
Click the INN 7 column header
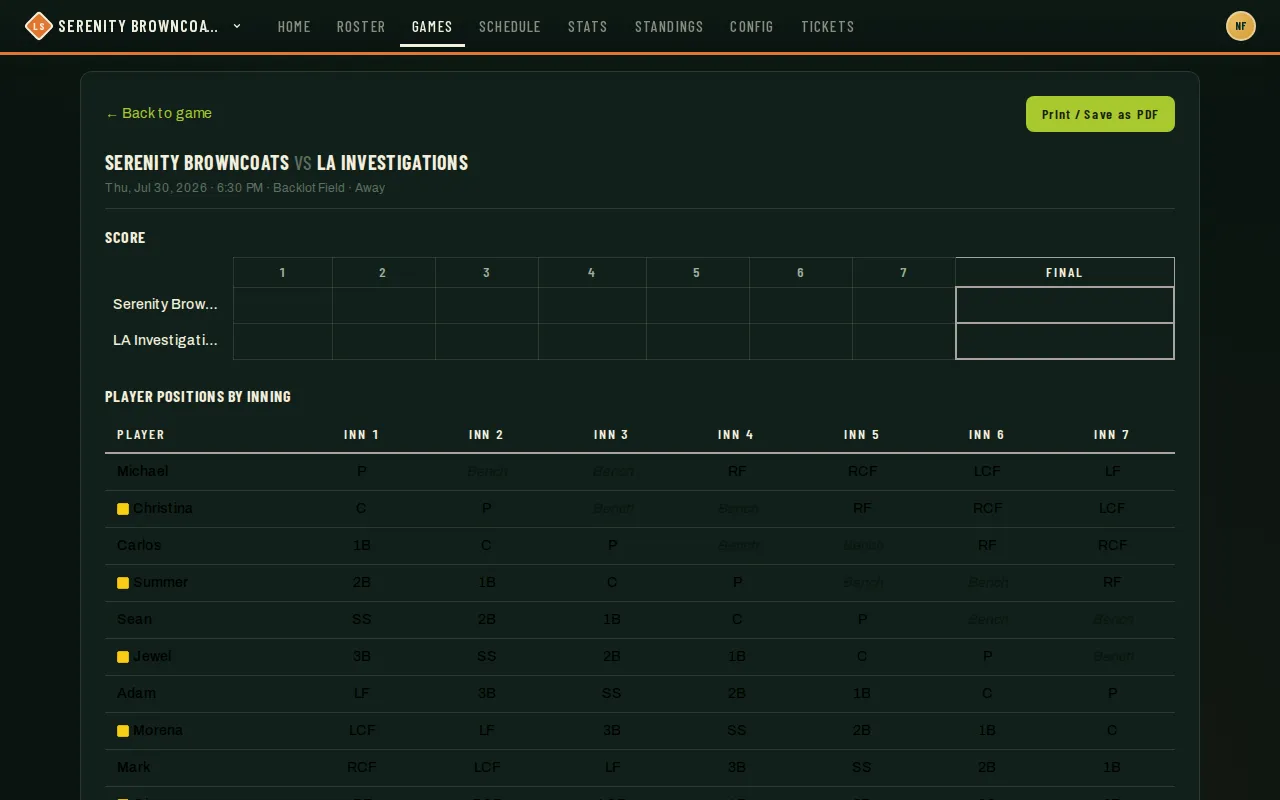point(1112,434)
